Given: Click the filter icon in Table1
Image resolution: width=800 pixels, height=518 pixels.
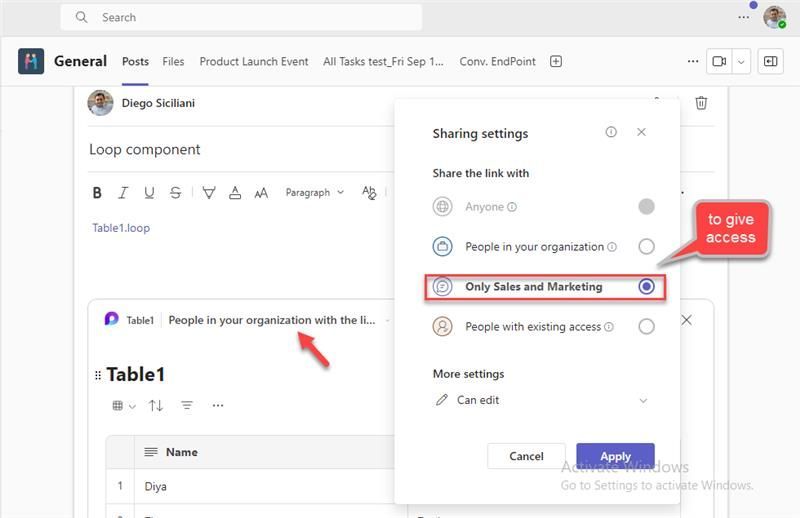Looking at the screenshot, I should 187,405.
